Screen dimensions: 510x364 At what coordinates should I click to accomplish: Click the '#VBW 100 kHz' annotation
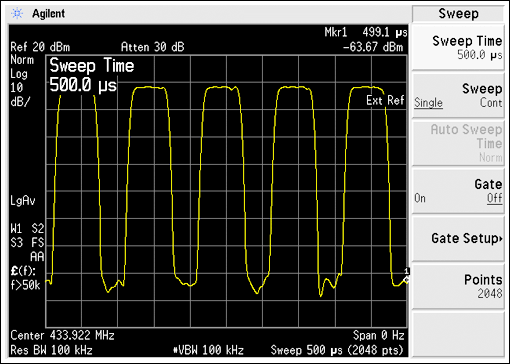[208, 350]
